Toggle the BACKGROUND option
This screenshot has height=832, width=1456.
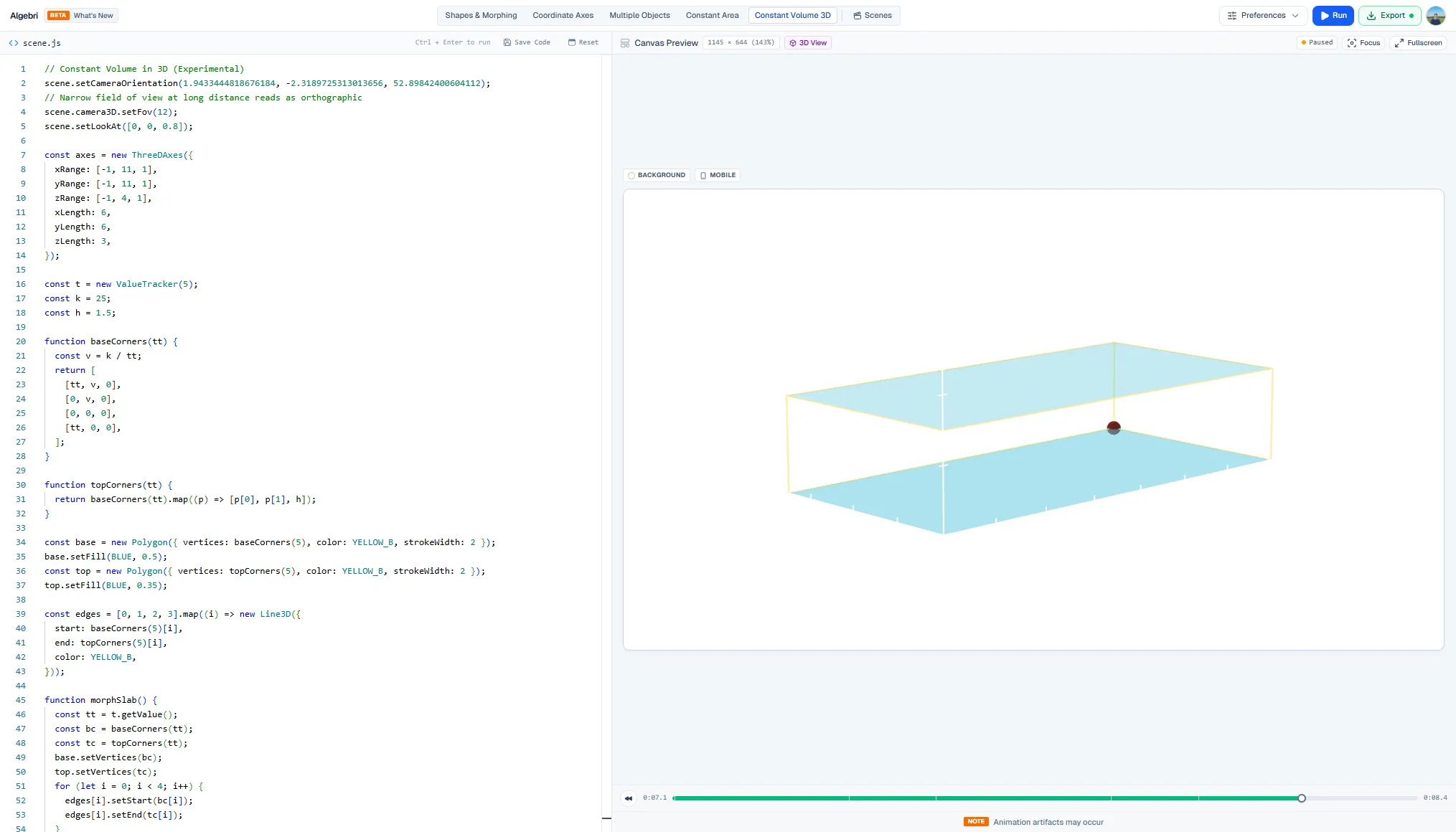click(x=657, y=175)
